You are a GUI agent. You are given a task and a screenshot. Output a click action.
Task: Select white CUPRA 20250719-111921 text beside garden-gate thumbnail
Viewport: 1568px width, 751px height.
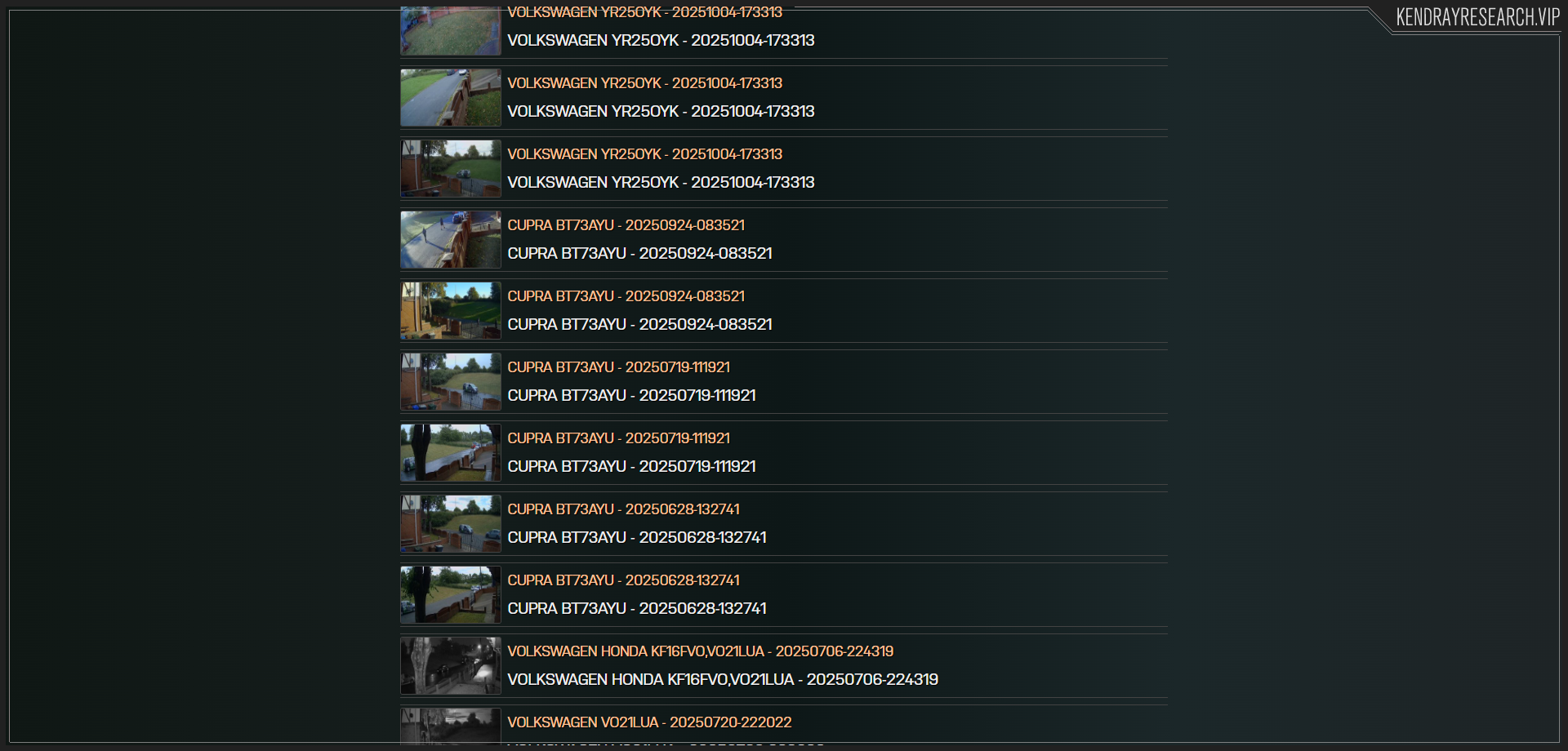point(632,396)
